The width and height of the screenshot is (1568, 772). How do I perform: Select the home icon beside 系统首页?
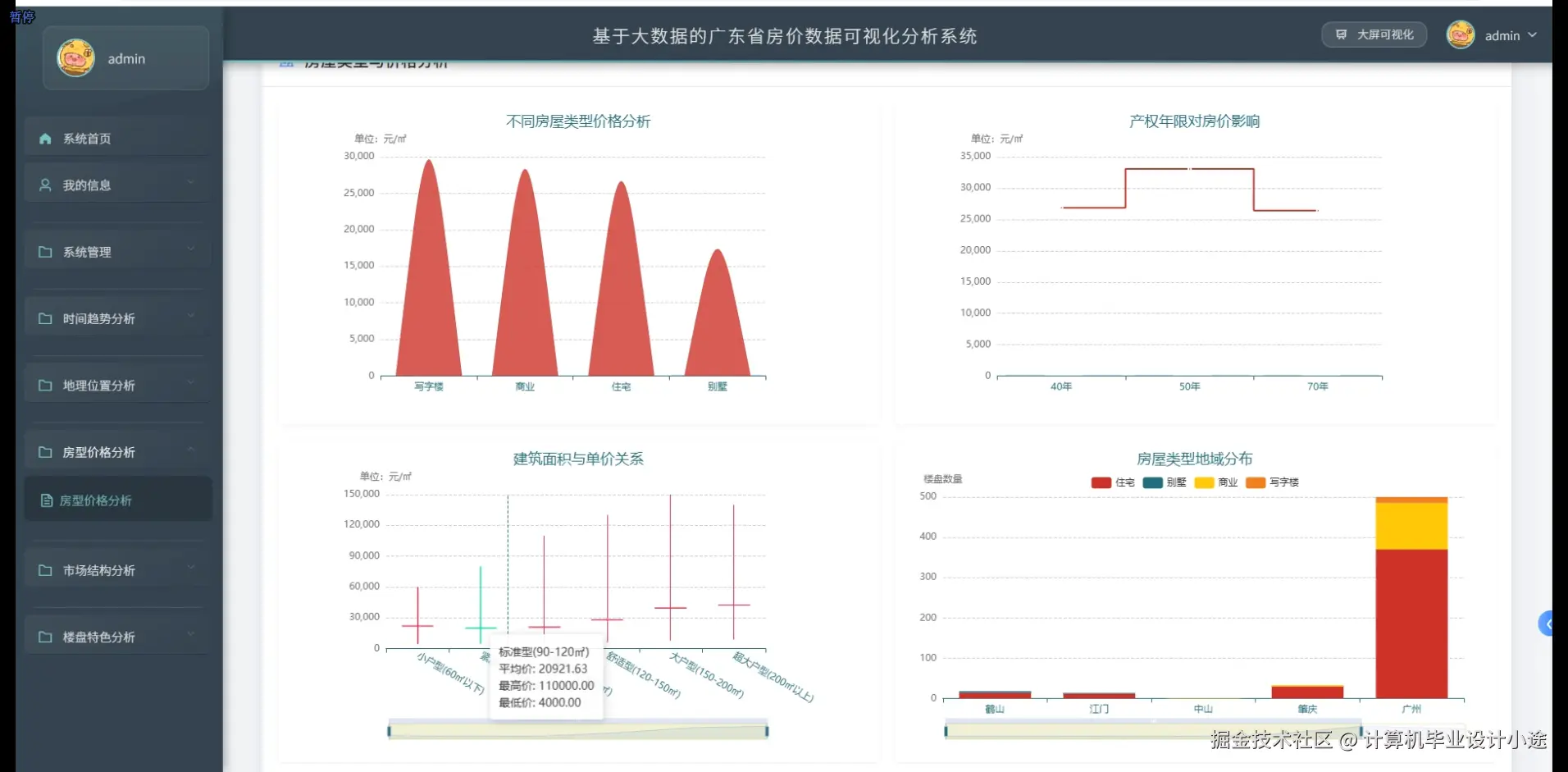(45, 139)
